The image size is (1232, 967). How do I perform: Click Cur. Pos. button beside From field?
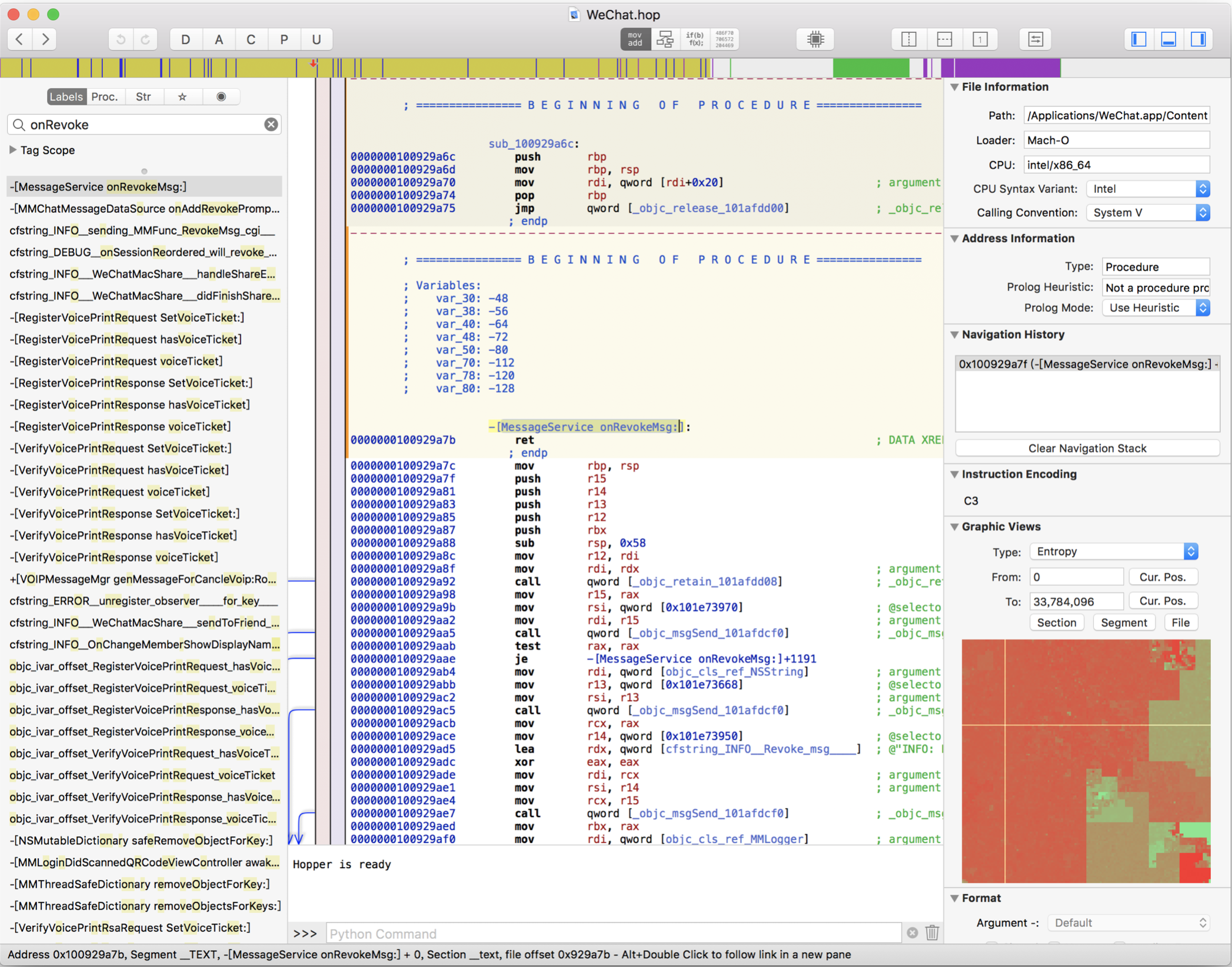[1163, 577]
